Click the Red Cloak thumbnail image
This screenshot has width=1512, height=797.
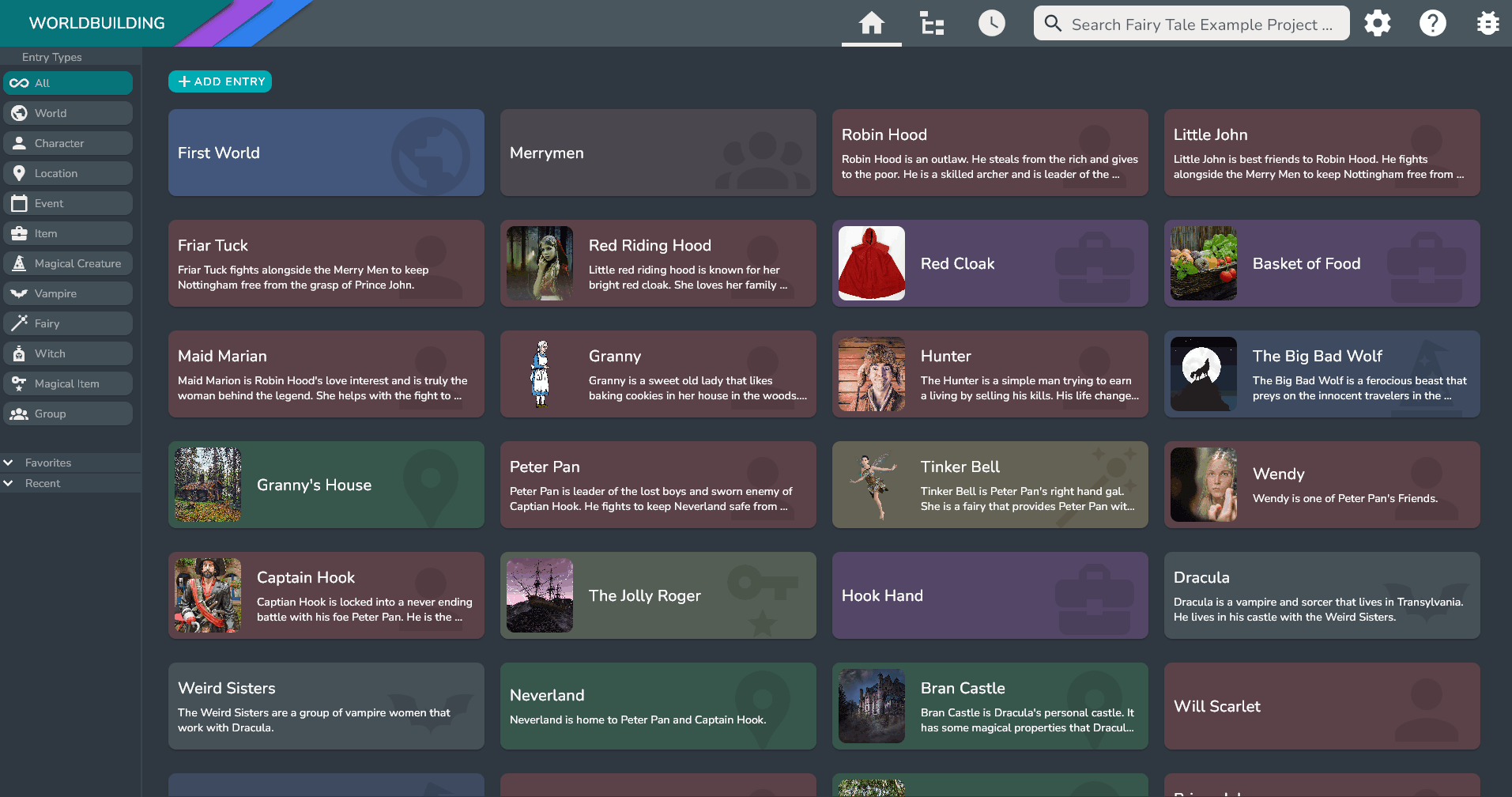872,263
